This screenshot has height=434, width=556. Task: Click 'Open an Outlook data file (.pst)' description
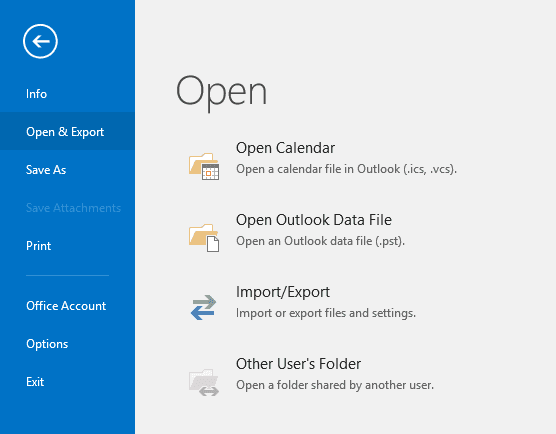[x=321, y=241]
